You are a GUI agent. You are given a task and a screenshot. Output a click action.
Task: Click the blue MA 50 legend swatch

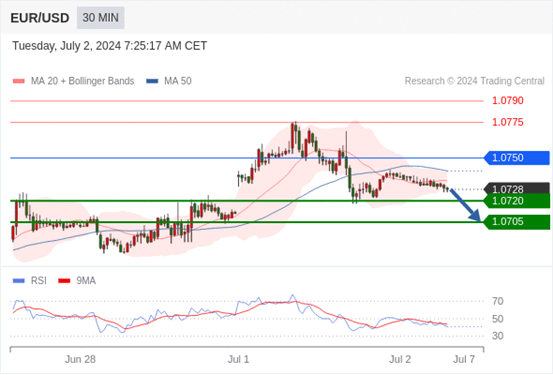[x=152, y=81]
